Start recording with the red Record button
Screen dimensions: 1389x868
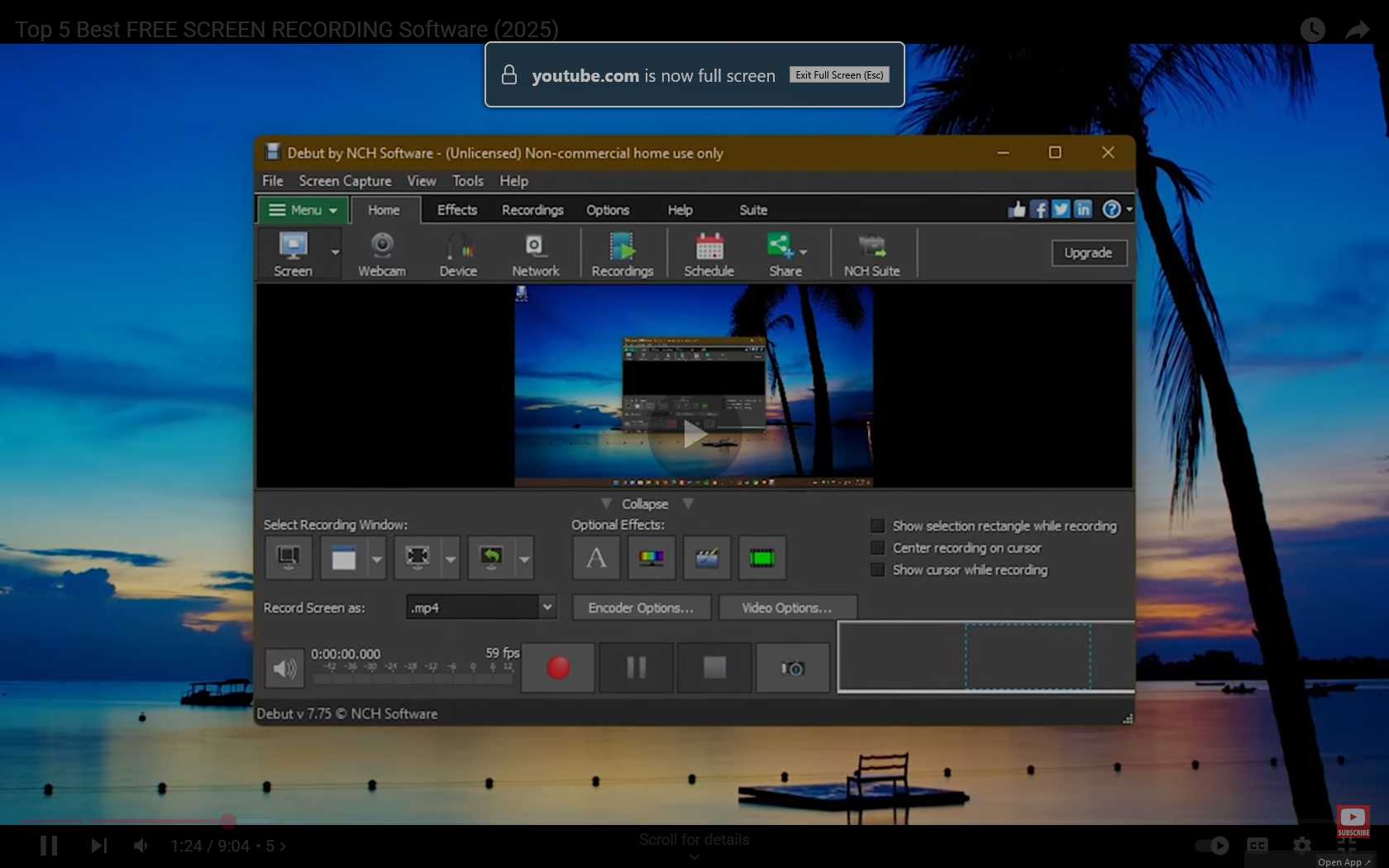click(558, 667)
